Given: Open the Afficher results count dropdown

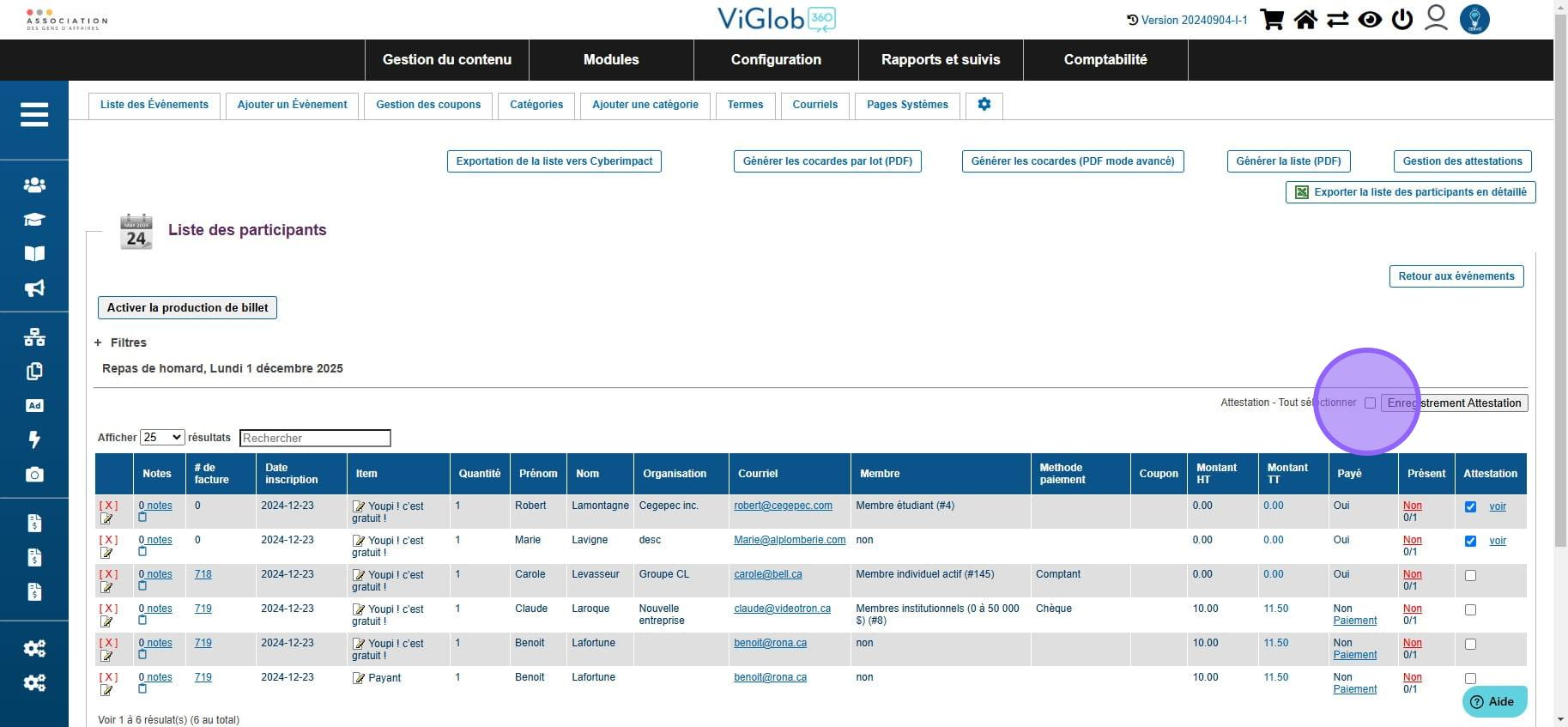Looking at the screenshot, I should [x=162, y=438].
